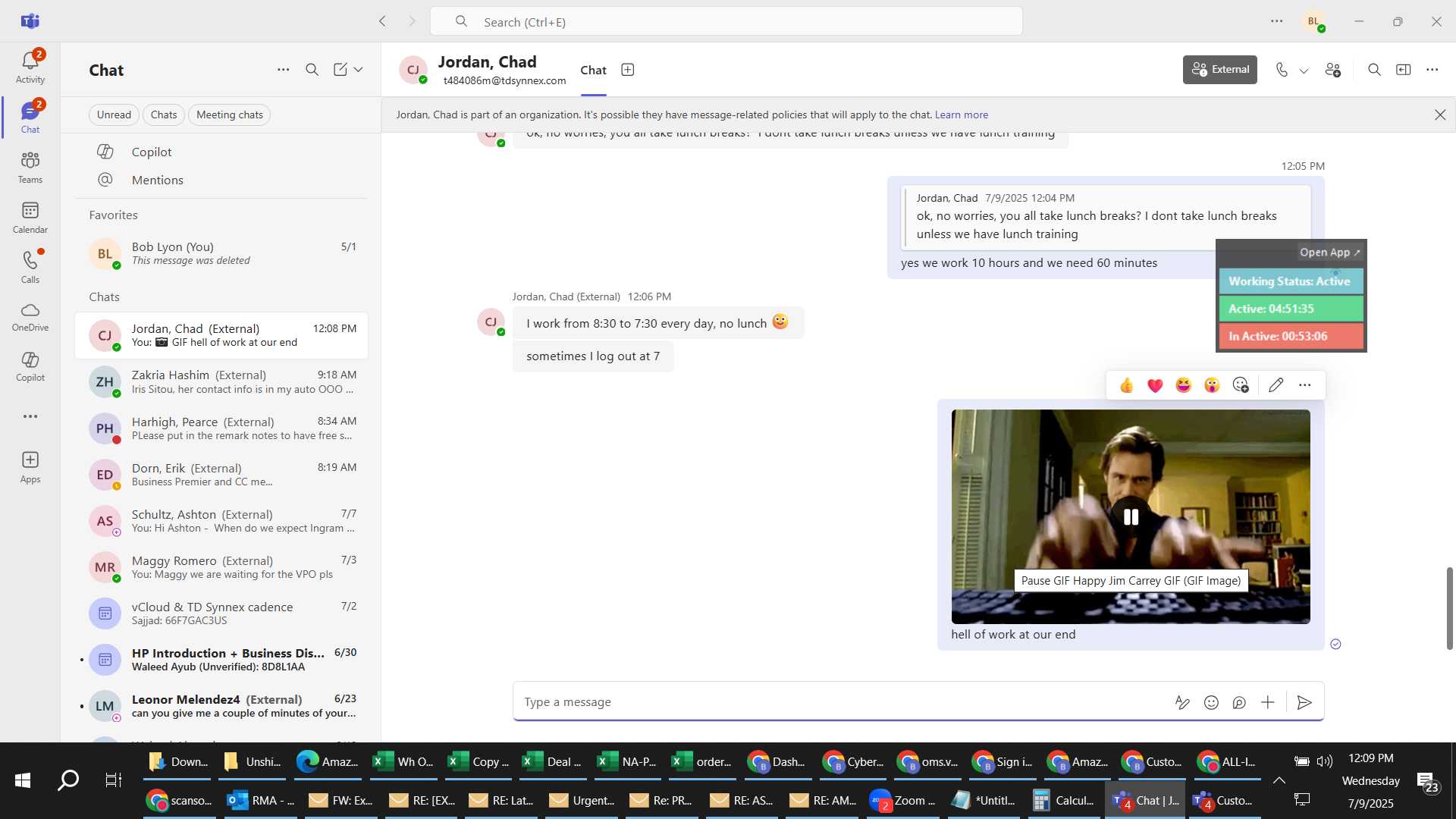Follow the Learn more link

coord(962,115)
